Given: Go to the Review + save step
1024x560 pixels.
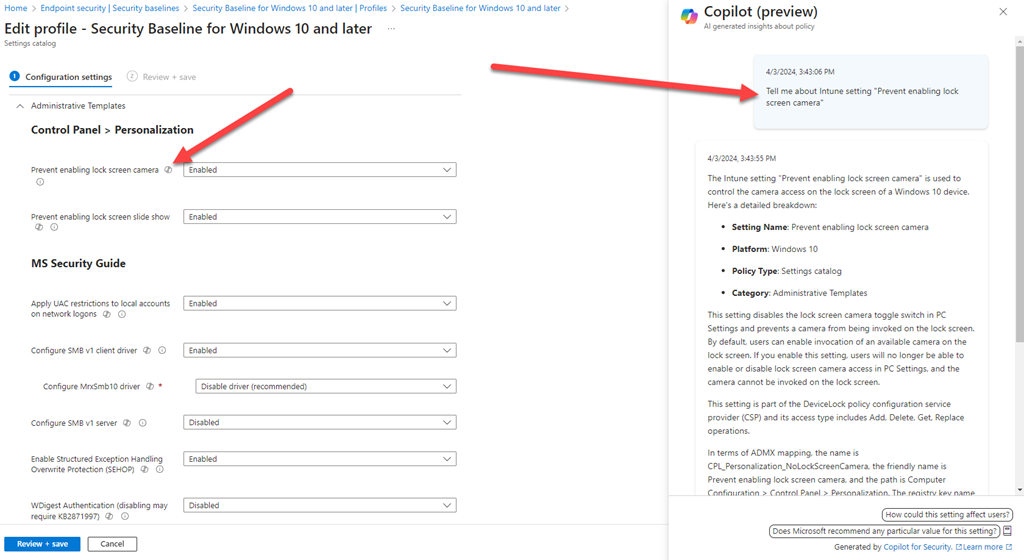Looking at the screenshot, I should [161, 77].
